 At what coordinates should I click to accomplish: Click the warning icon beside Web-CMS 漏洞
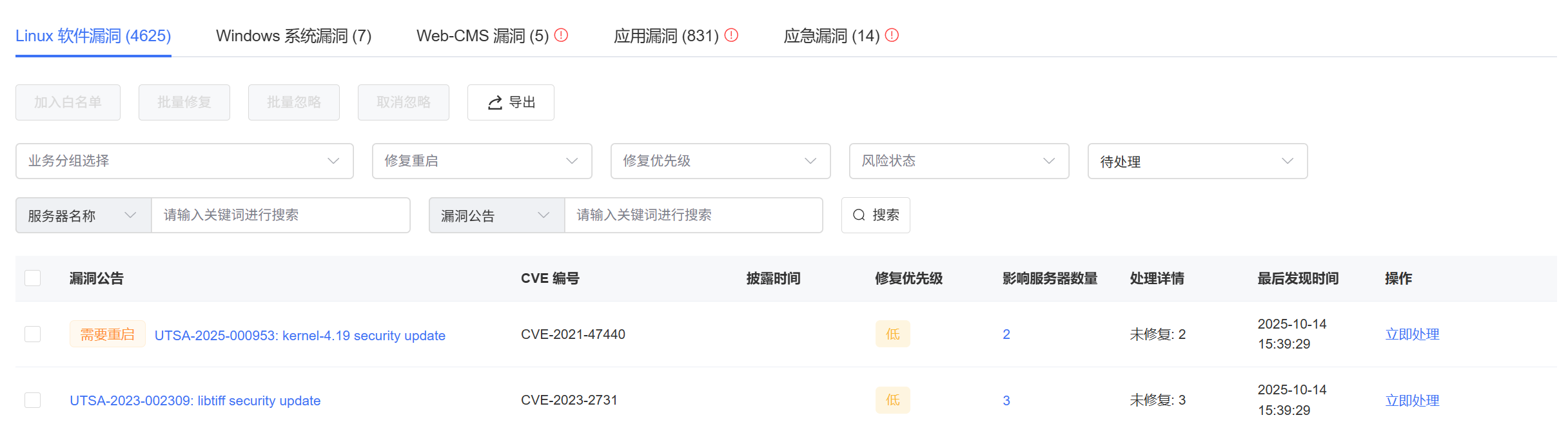(561, 35)
